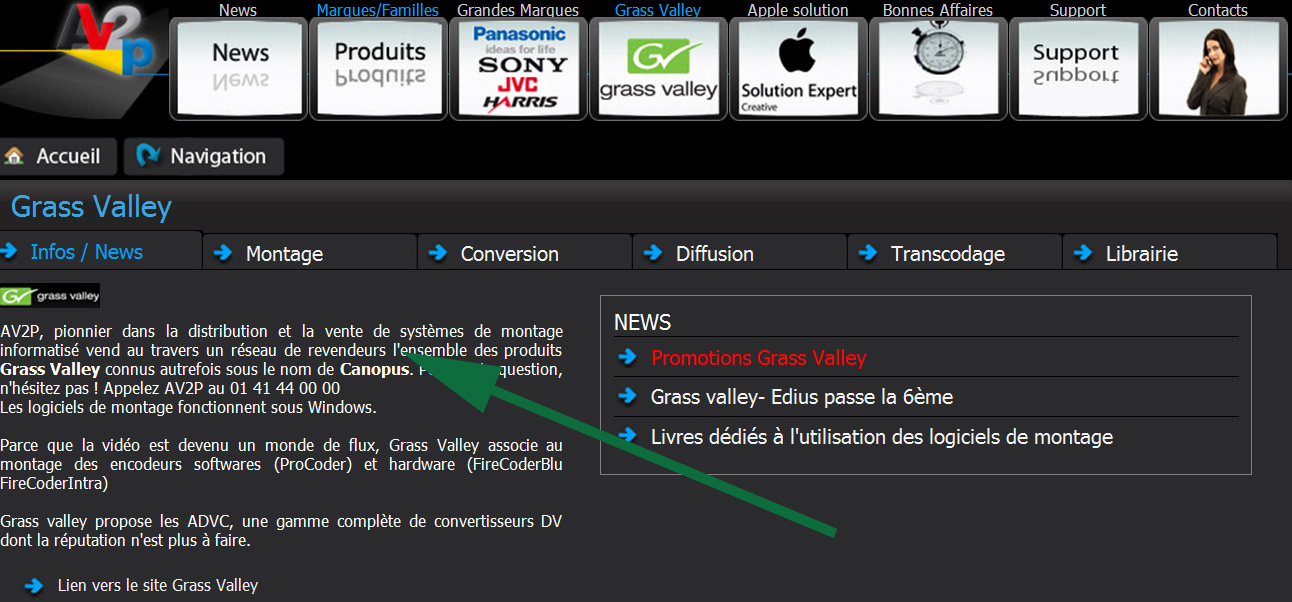Click the Contacts woman-on-phone image

tap(1218, 68)
